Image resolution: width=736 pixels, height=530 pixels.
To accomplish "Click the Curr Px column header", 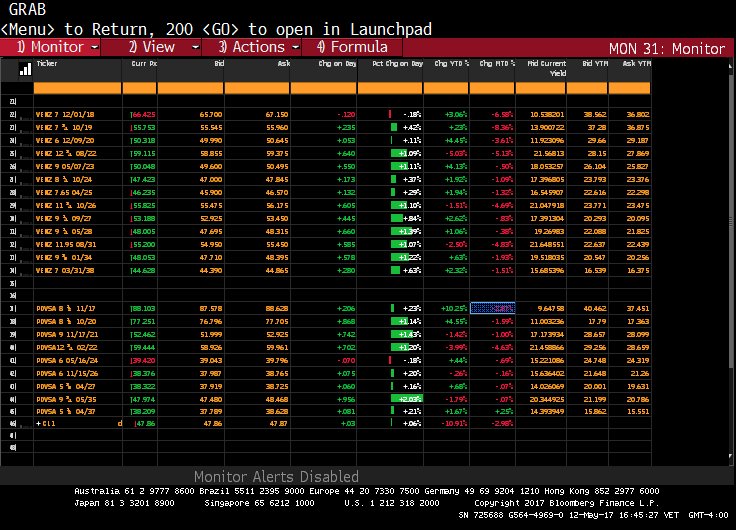I will click(x=144, y=63).
